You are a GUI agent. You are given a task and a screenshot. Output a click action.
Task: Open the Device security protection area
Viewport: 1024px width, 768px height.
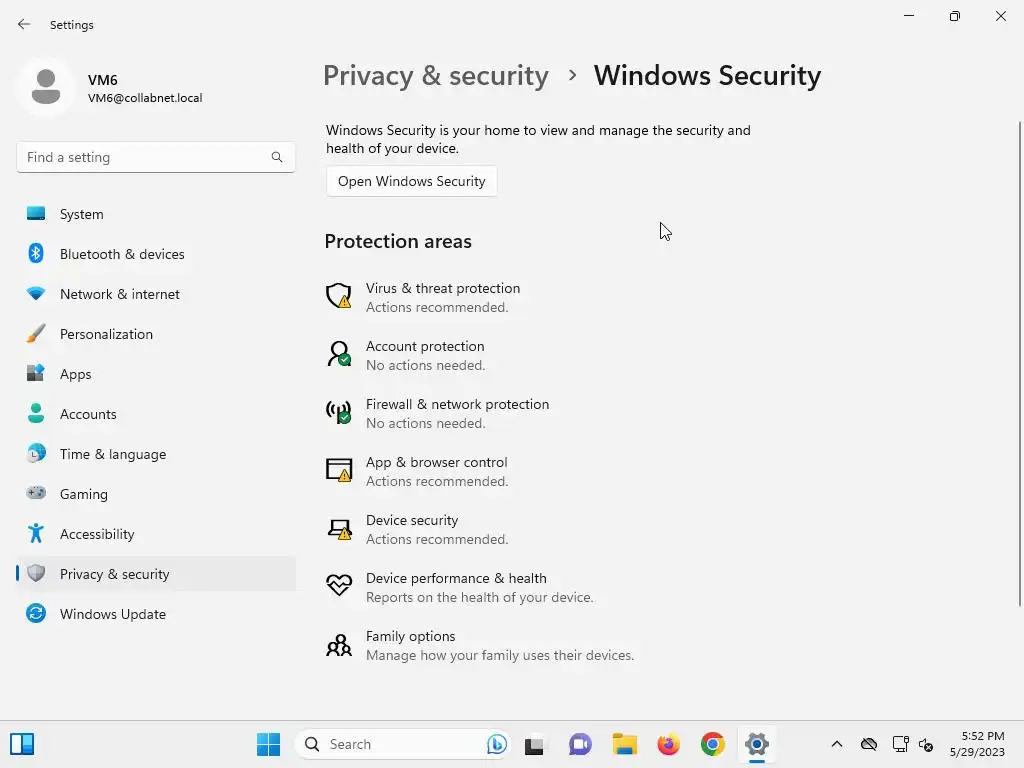coord(412,521)
